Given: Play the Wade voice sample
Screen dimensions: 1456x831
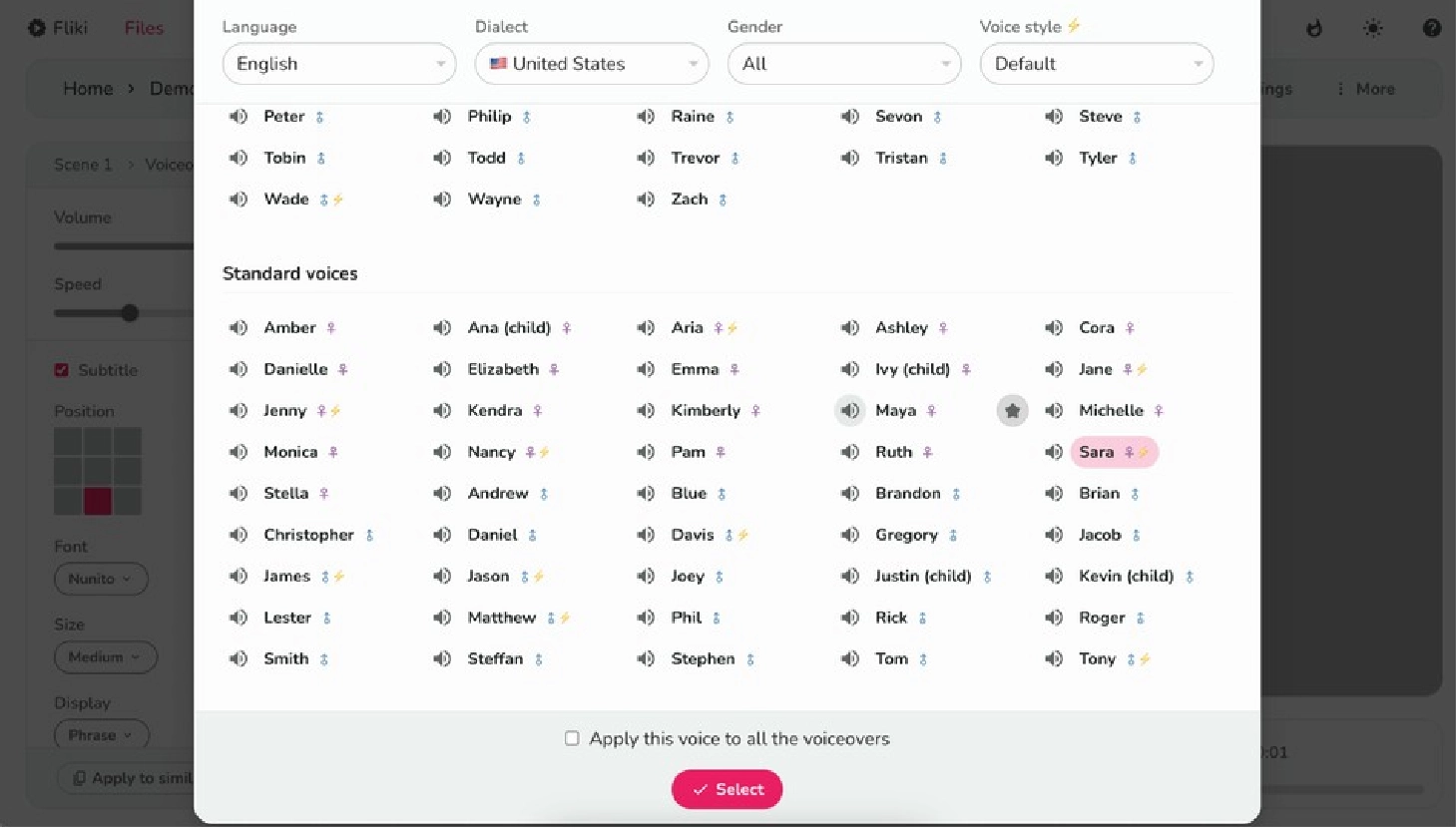Looking at the screenshot, I should tap(238, 199).
